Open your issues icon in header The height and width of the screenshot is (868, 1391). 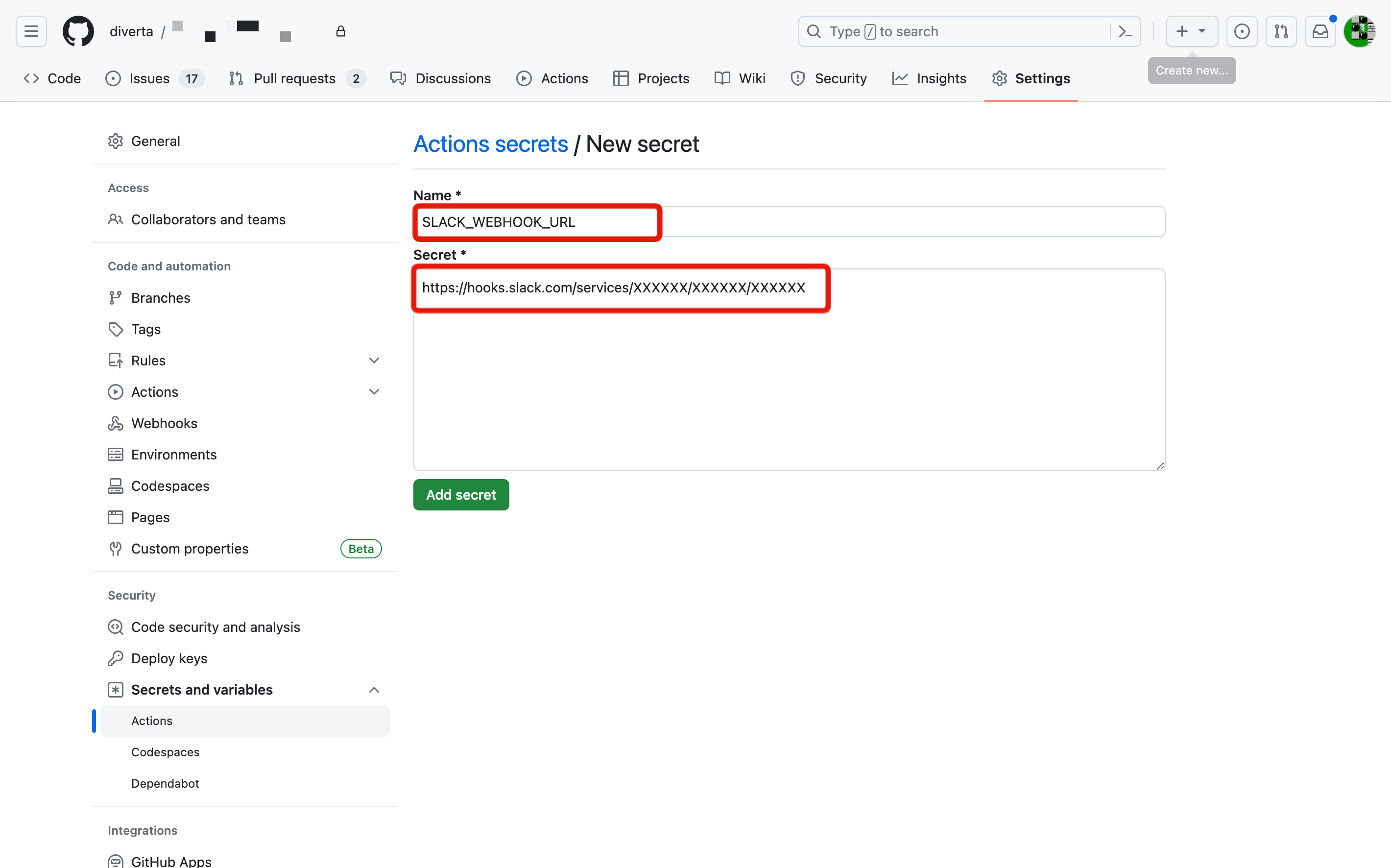pyautogui.click(x=1242, y=31)
